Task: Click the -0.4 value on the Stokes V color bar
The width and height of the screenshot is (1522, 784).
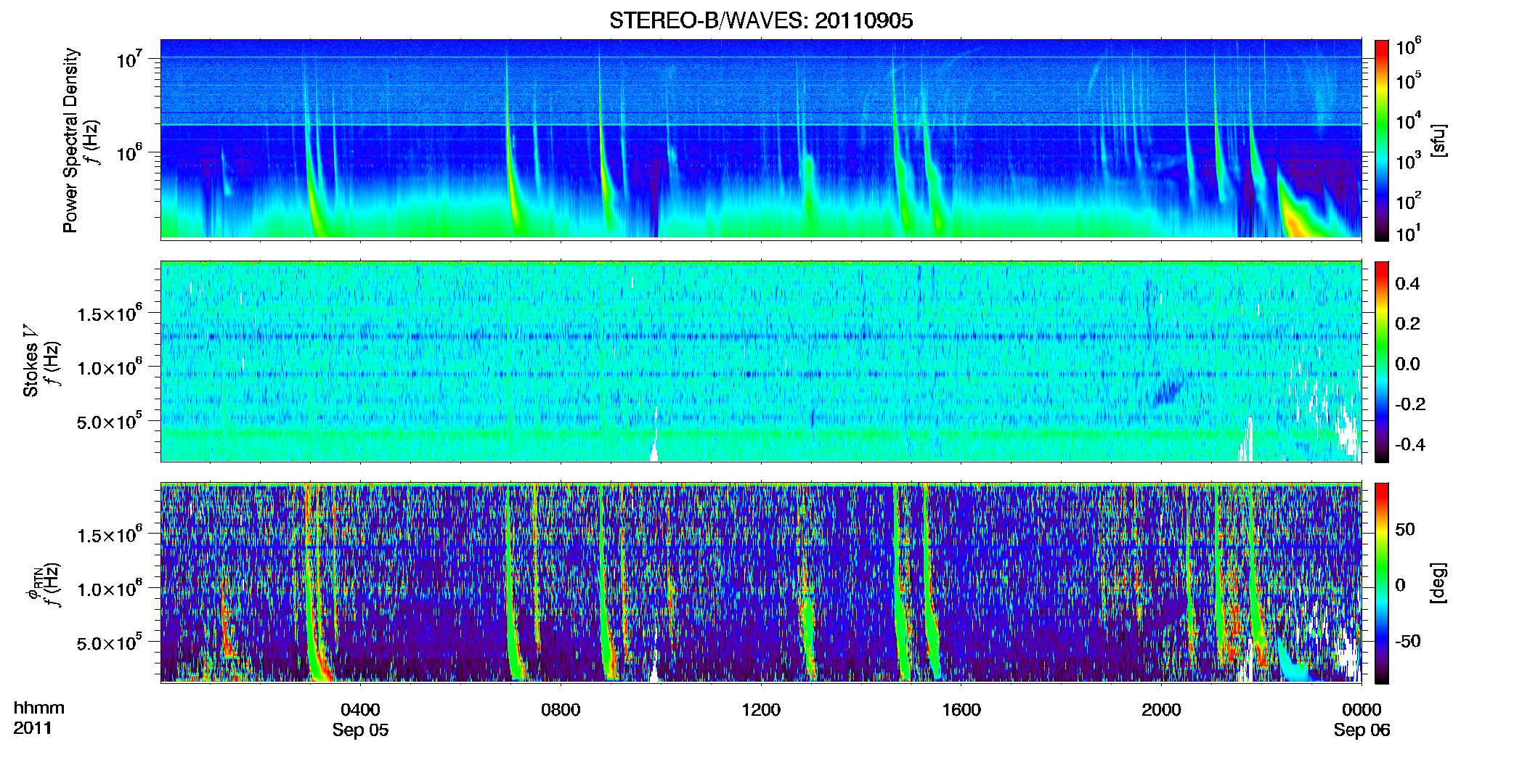Action: tap(1410, 444)
